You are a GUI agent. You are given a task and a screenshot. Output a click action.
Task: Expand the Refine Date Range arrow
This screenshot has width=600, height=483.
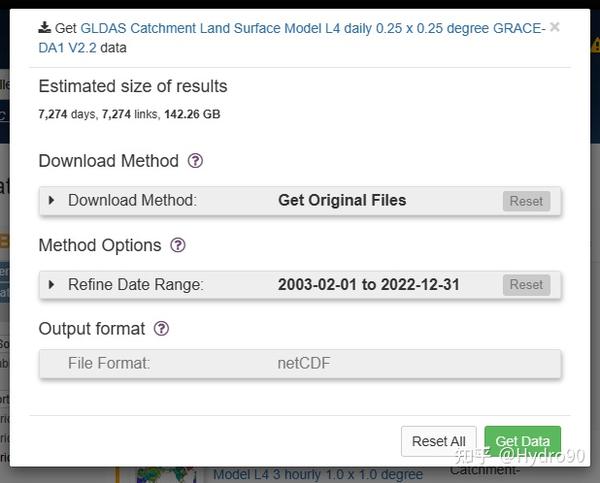coord(52,284)
